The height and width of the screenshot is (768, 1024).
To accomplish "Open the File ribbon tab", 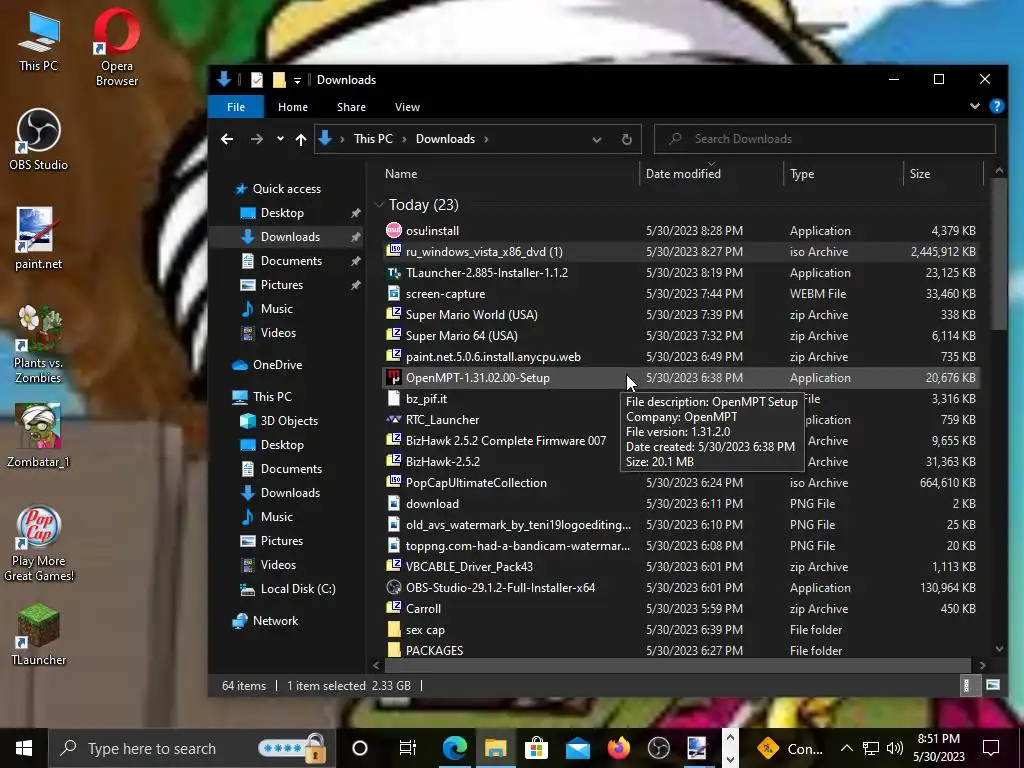I will pos(236,106).
